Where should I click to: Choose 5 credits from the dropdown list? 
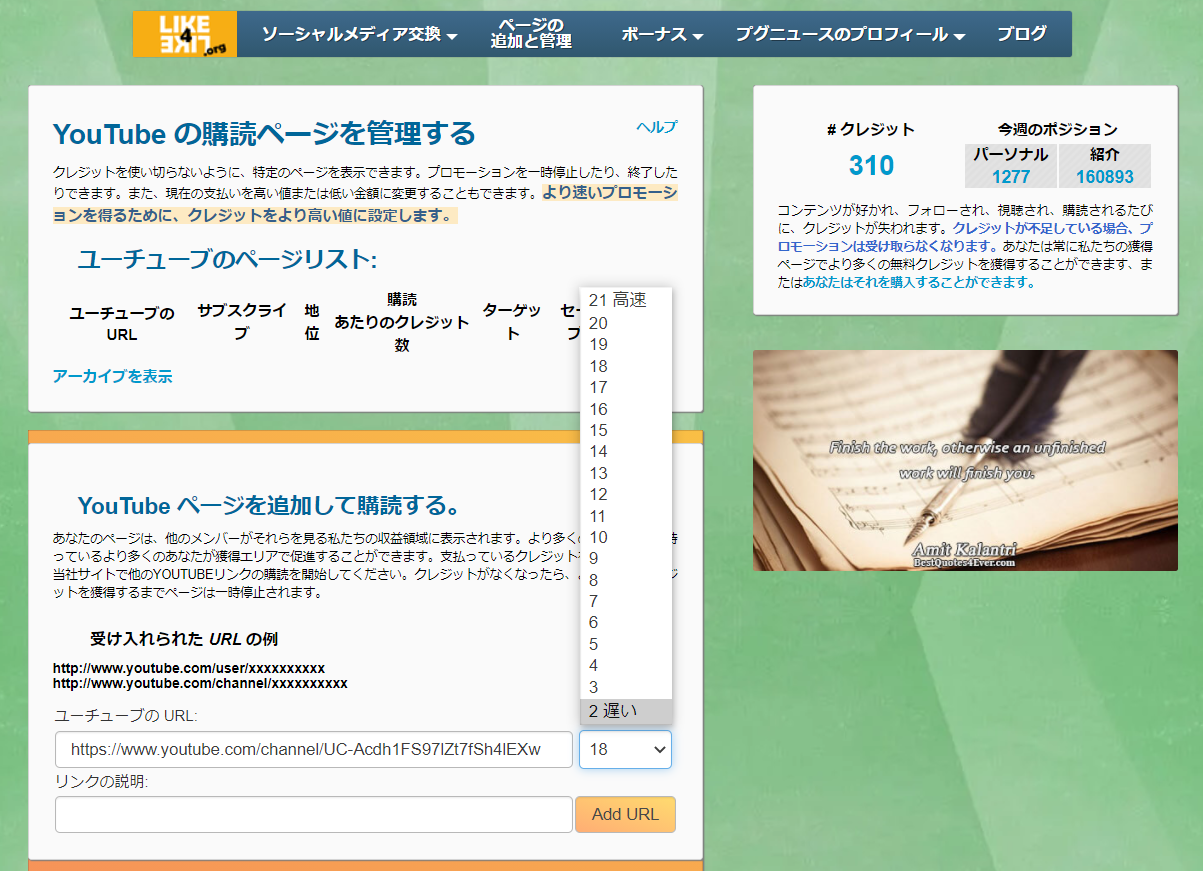(x=626, y=645)
